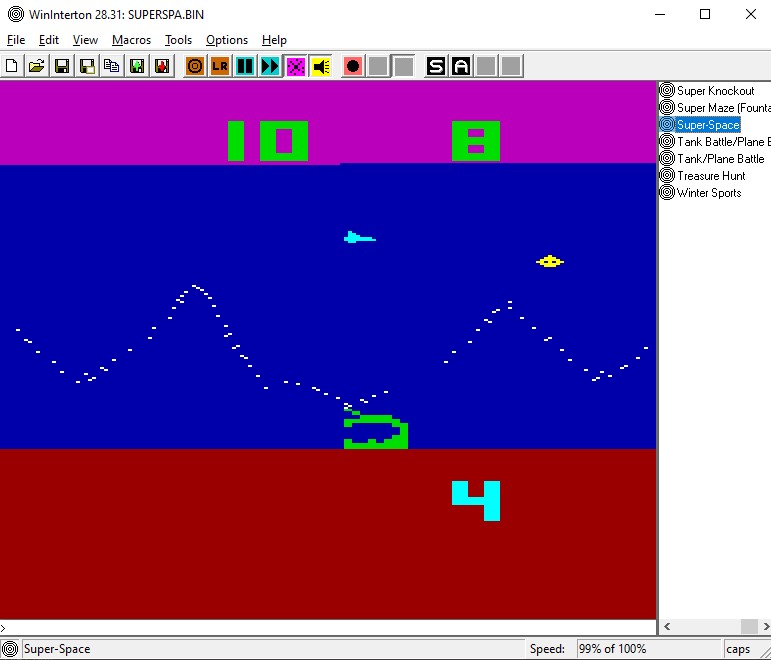Image resolution: width=771 pixels, height=660 pixels.
Task: Maximize the WinInterton window
Action: click(705, 14)
